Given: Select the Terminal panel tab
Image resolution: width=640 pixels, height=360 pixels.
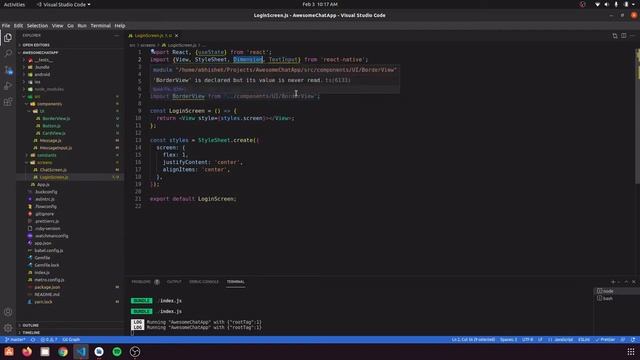Looking at the screenshot, I should [x=236, y=282].
